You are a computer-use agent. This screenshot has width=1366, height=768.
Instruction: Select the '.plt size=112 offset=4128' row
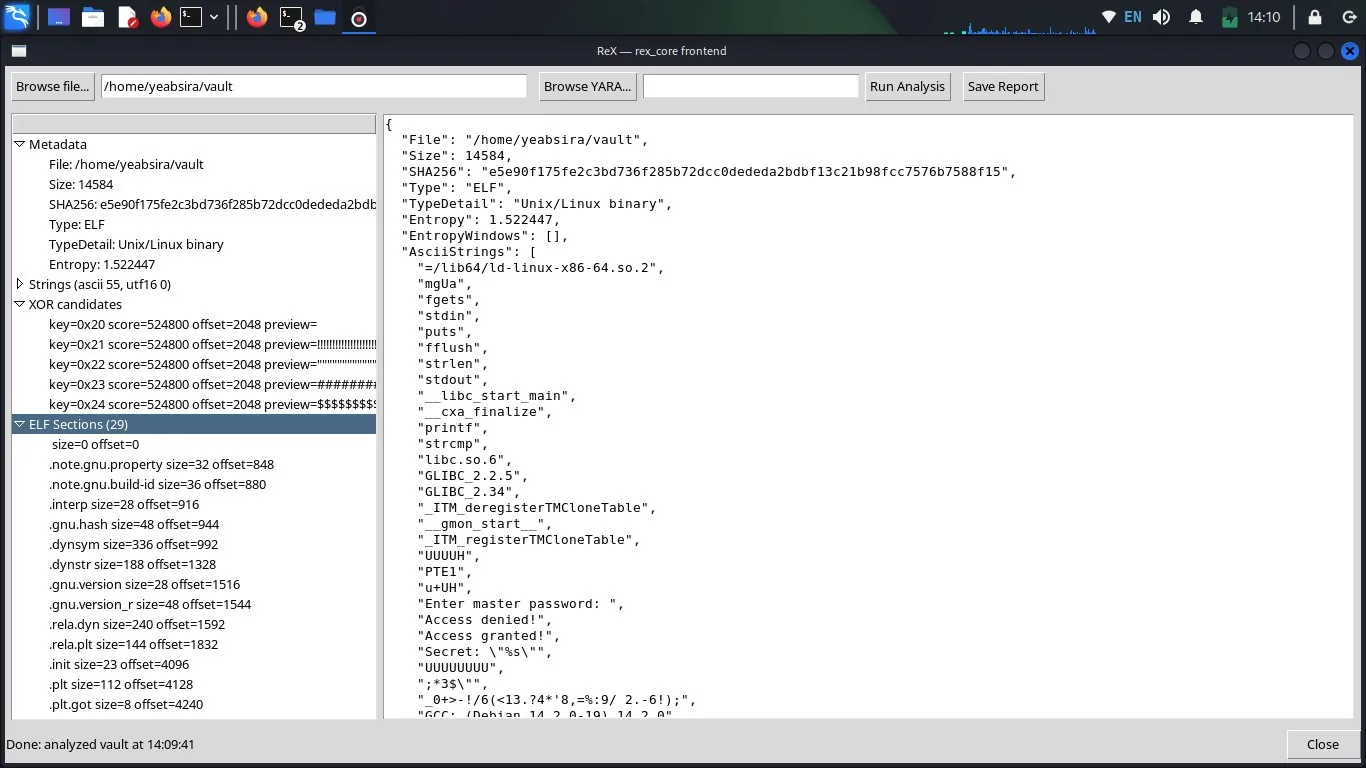[x=194, y=684]
